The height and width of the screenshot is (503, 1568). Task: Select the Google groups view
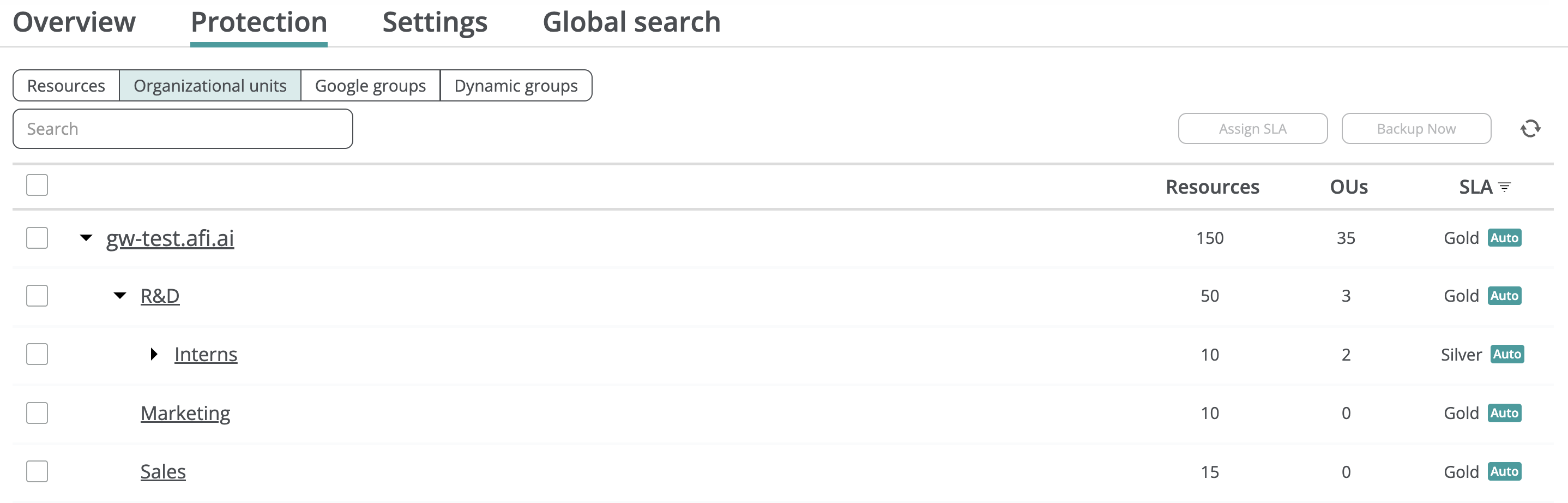370,86
